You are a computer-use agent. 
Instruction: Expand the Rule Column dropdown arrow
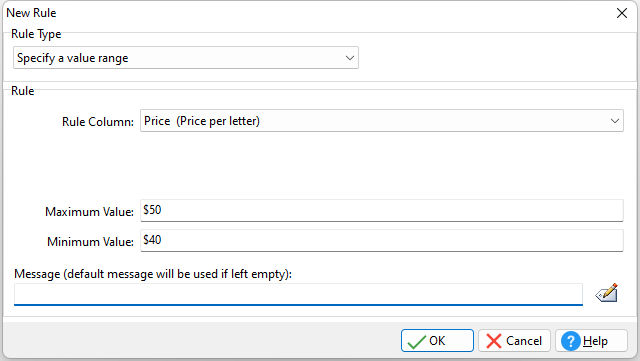(x=615, y=121)
